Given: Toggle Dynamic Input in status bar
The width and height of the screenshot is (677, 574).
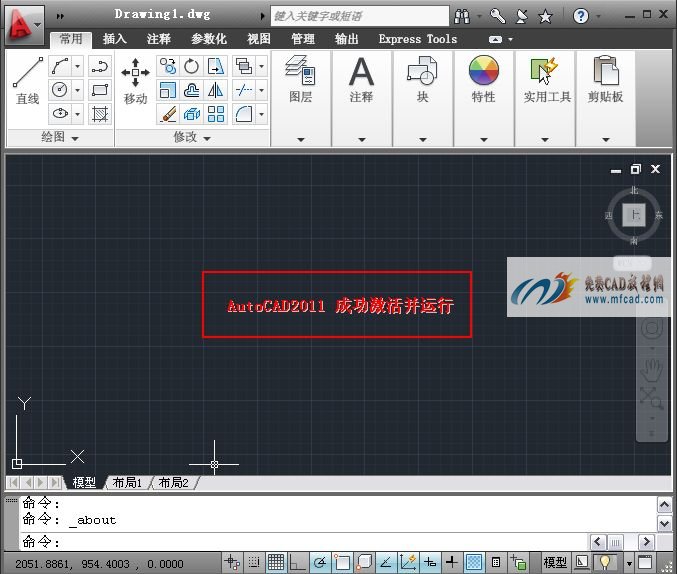Looking at the screenshot, I should click(x=430, y=562).
